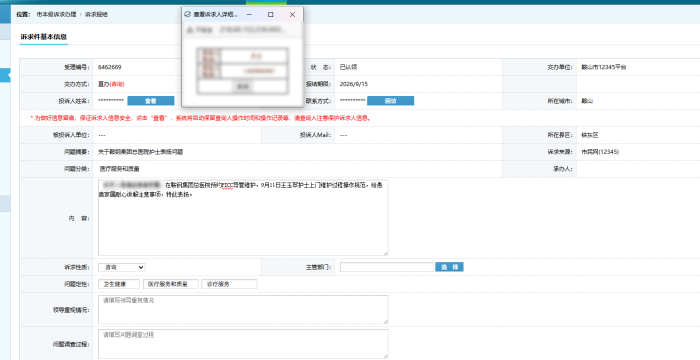The width and height of the screenshot is (700, 360).
Task: Close the 查看诉求人详细 popup window
Action: coord(292,15)
